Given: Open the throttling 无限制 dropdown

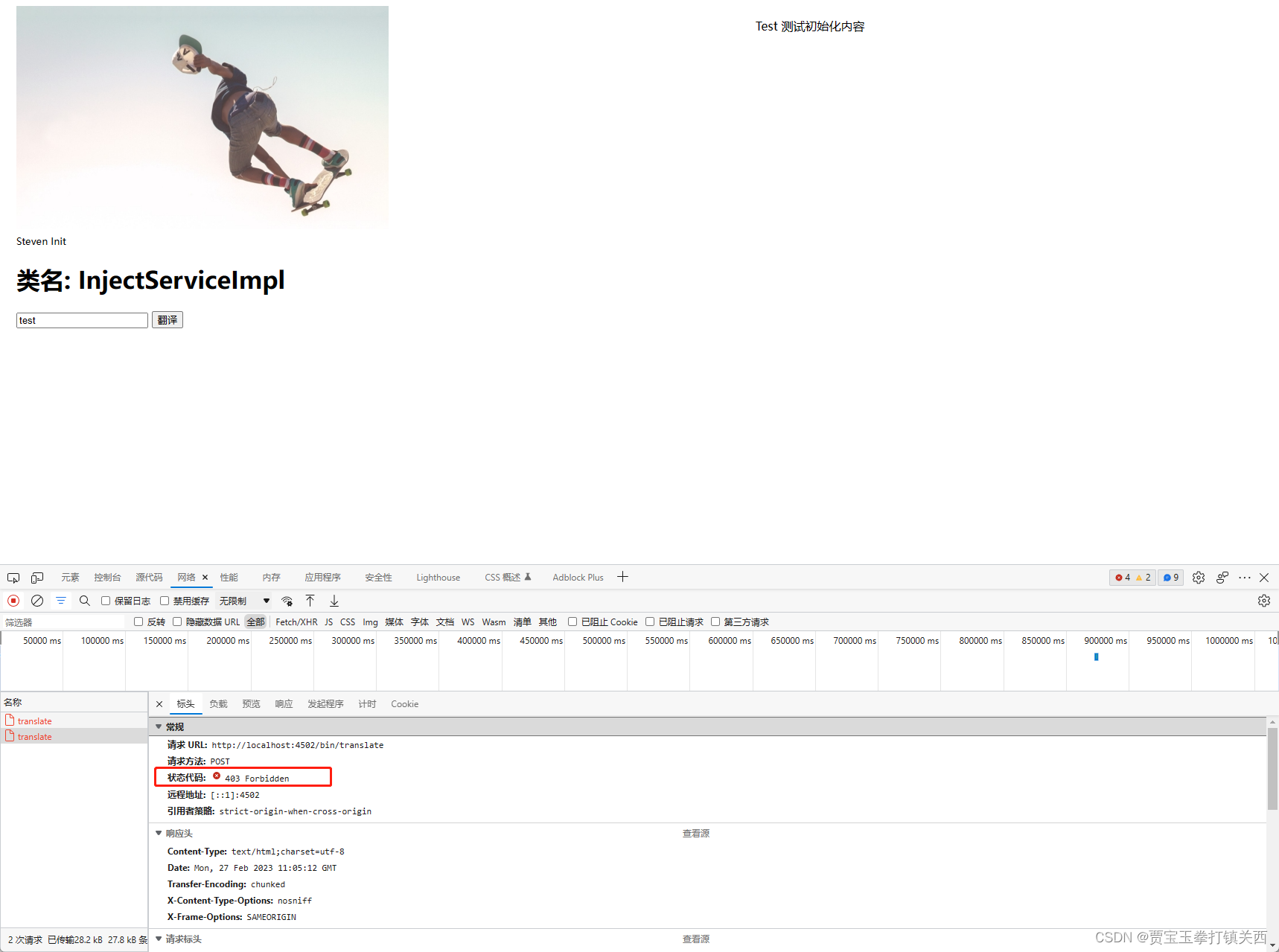Looking at the screenshot, I should pos(244,601).
